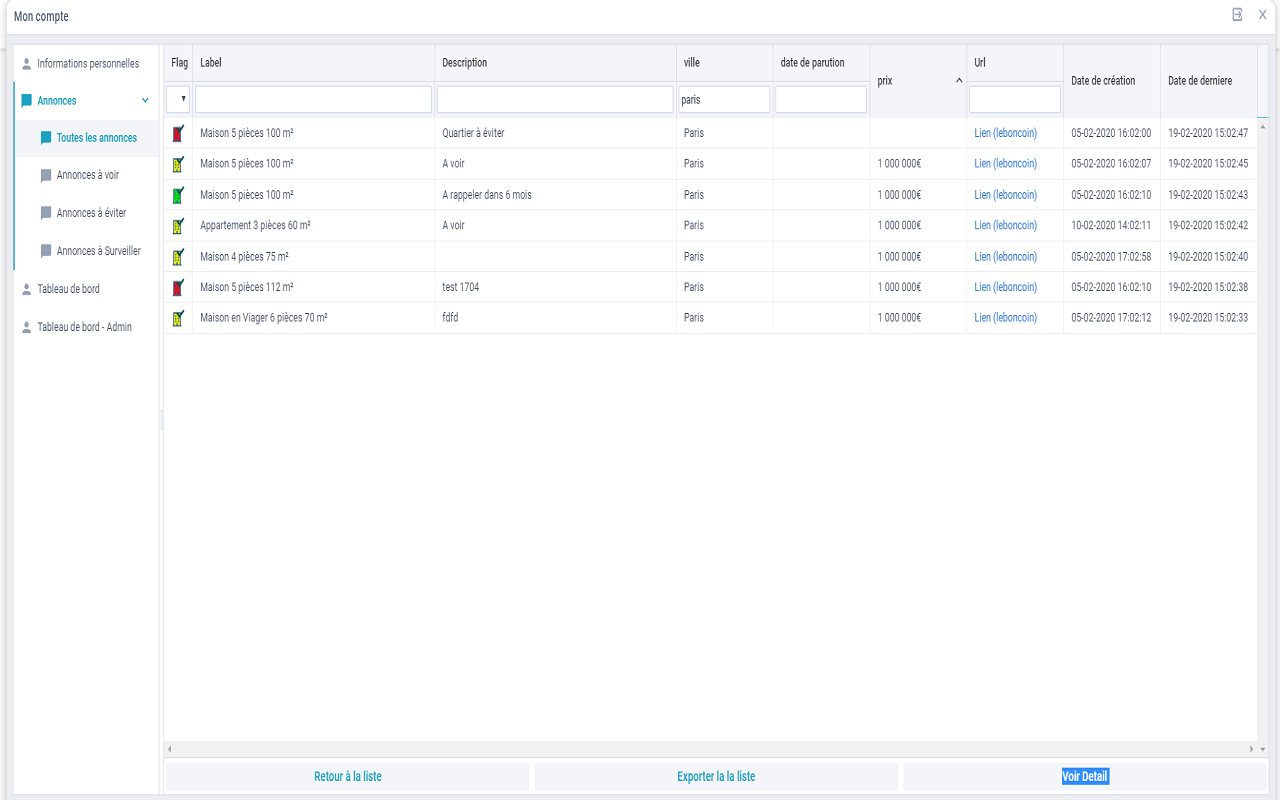This screenshot has width=1280, height=800.
Task: Click the icon beside Annonces à Surveiller
Action: 46,251
